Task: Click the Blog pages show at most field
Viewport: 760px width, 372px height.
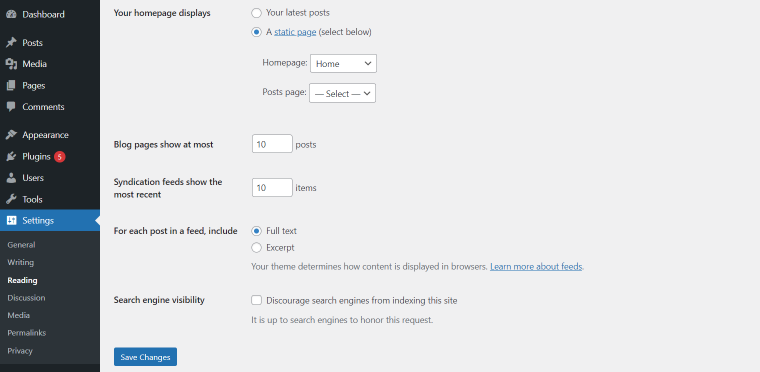Action: point(272,144)
